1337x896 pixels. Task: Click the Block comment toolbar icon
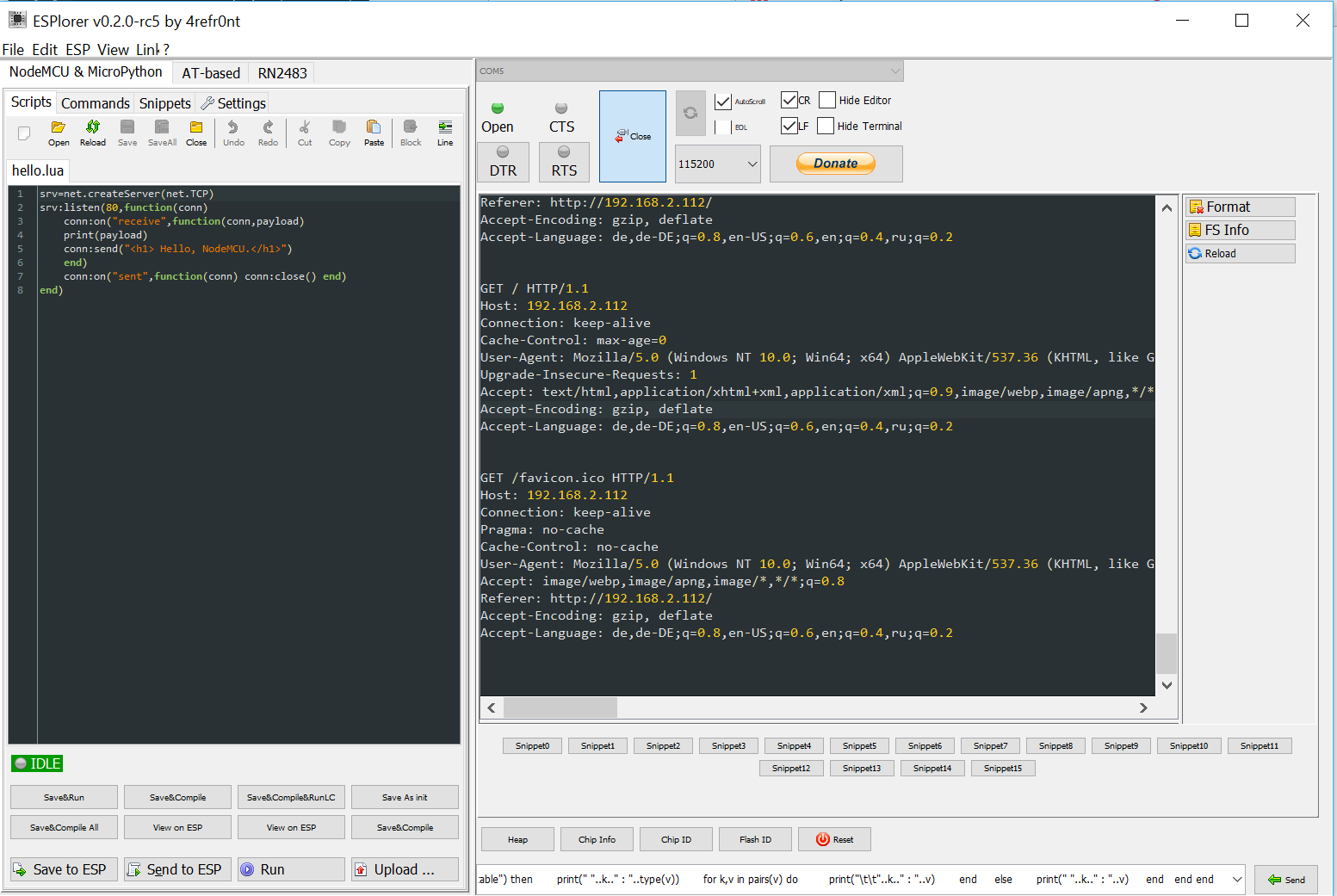point(411,133)
